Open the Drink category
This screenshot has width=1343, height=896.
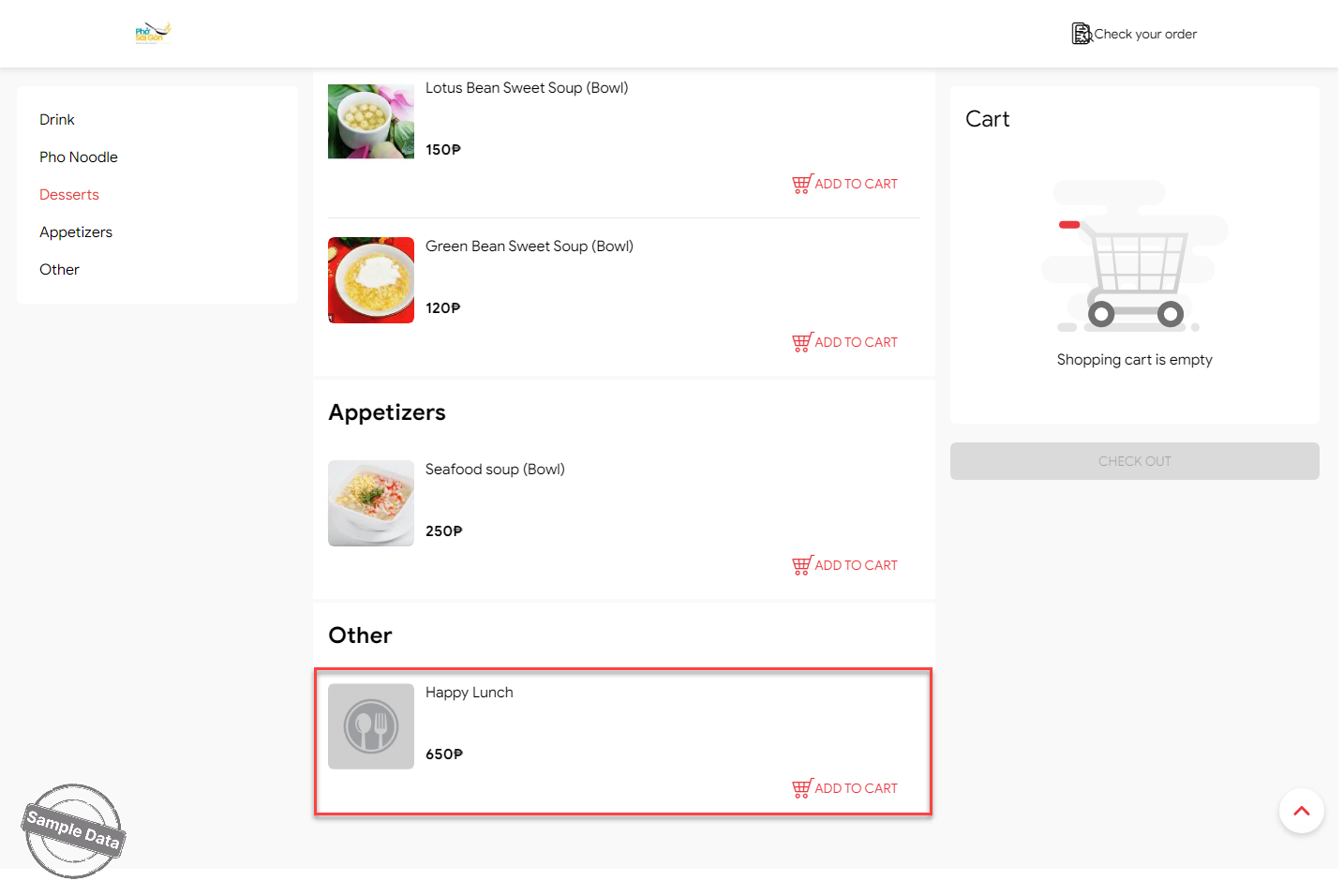pos(57,120)
